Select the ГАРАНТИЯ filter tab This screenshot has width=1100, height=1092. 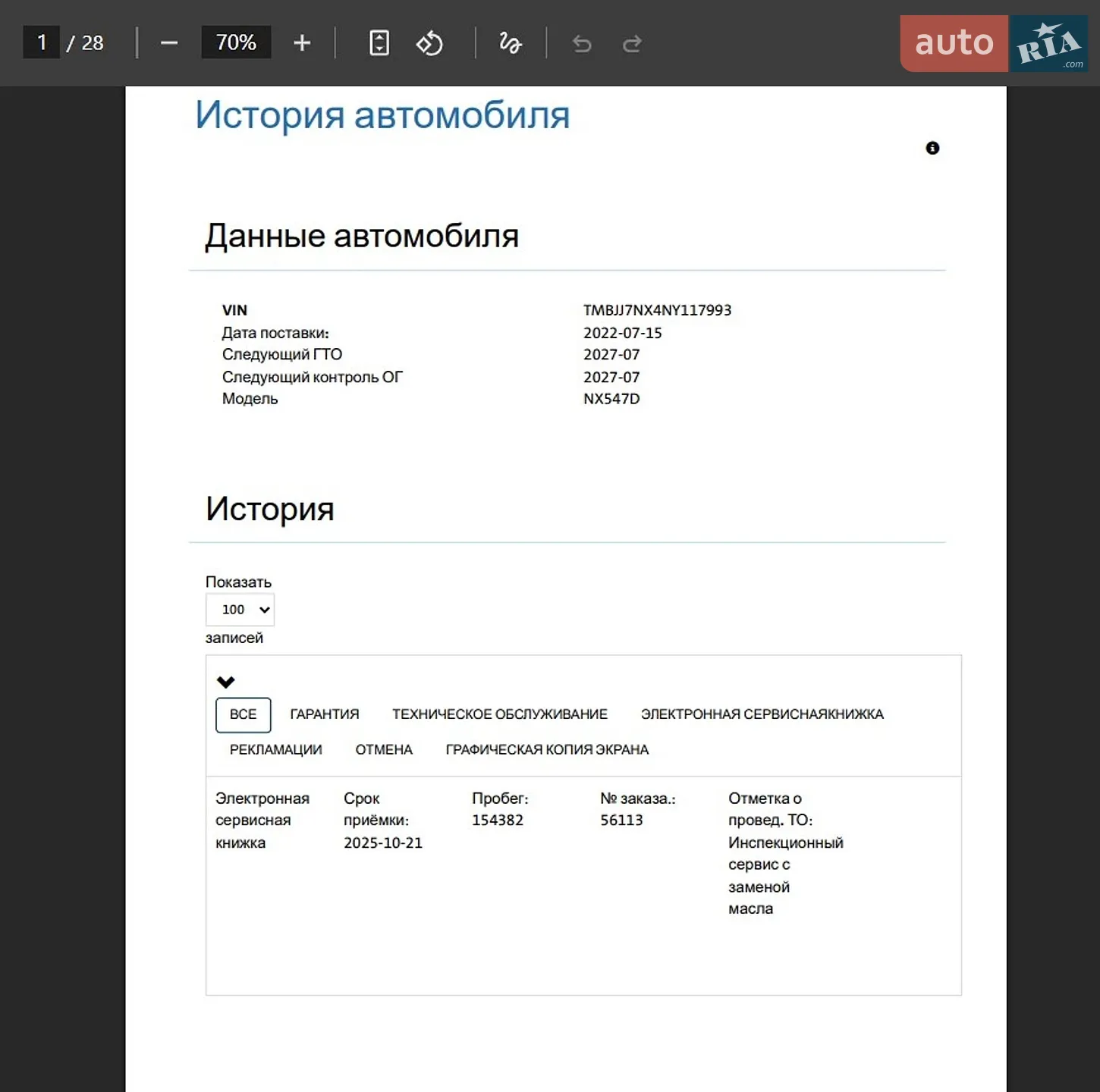pos(325,714)
